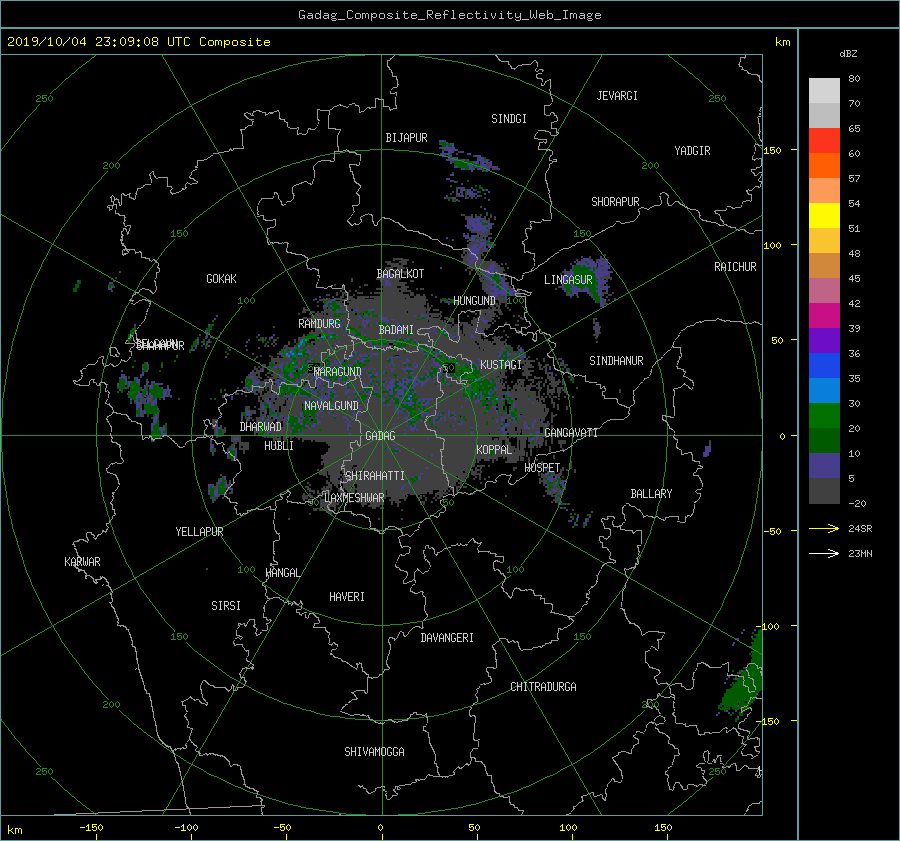Screen dimensions: 900x841
Task: Click the BALLARY city label
Action: (x=651, y=494)
